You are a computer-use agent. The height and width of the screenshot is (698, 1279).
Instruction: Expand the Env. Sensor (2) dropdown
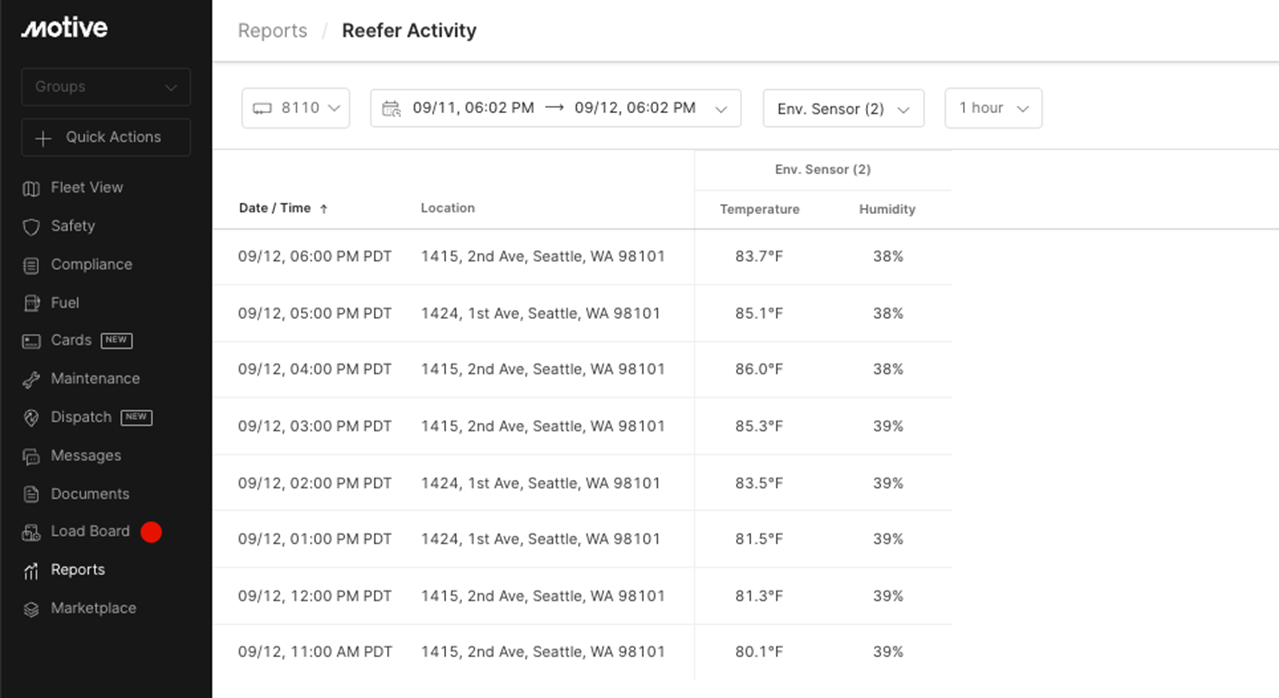843,109
